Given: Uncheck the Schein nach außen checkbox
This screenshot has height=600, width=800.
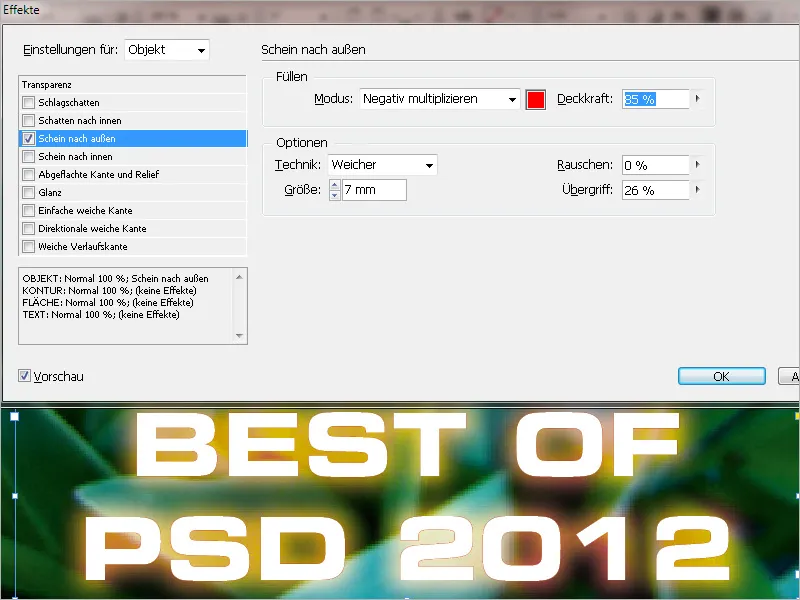Looking at the screenshot, I should [x=29, y=138].
